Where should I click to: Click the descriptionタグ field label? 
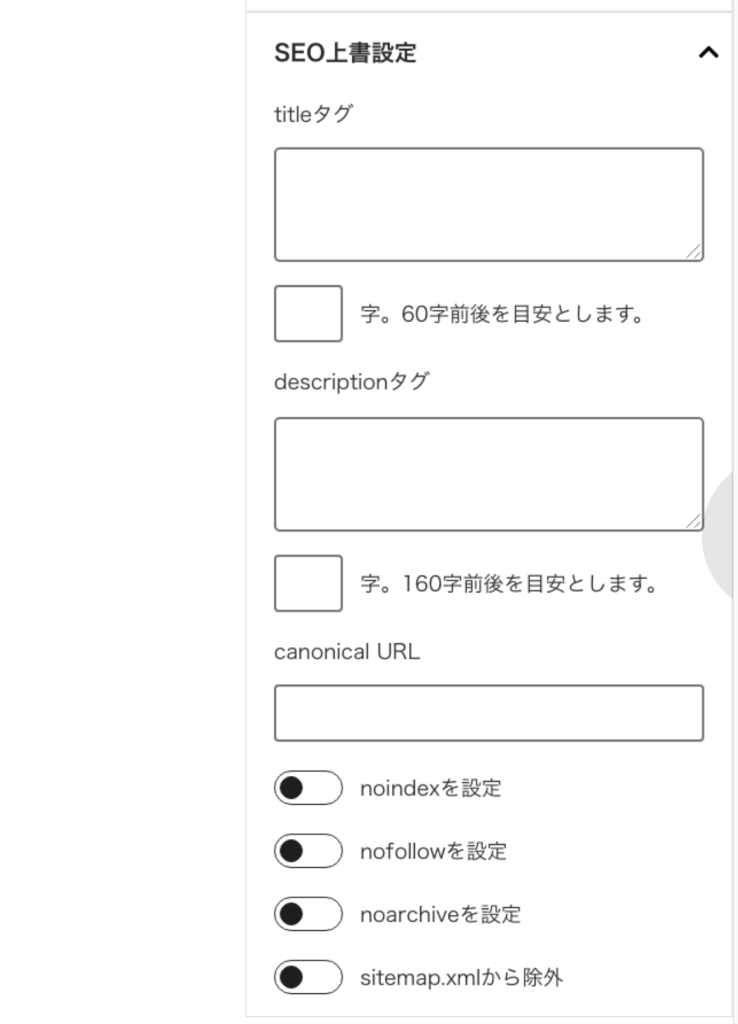[x=351, y=382]
